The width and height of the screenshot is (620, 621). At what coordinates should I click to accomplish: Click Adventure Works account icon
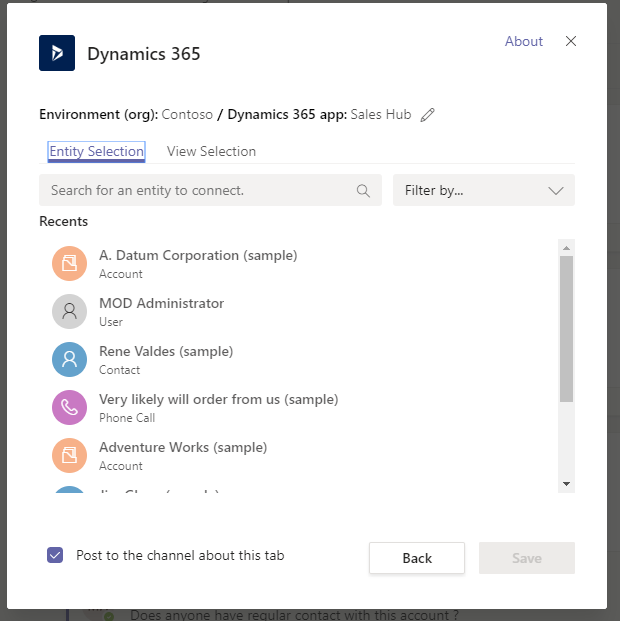click(x=69, y=455)
